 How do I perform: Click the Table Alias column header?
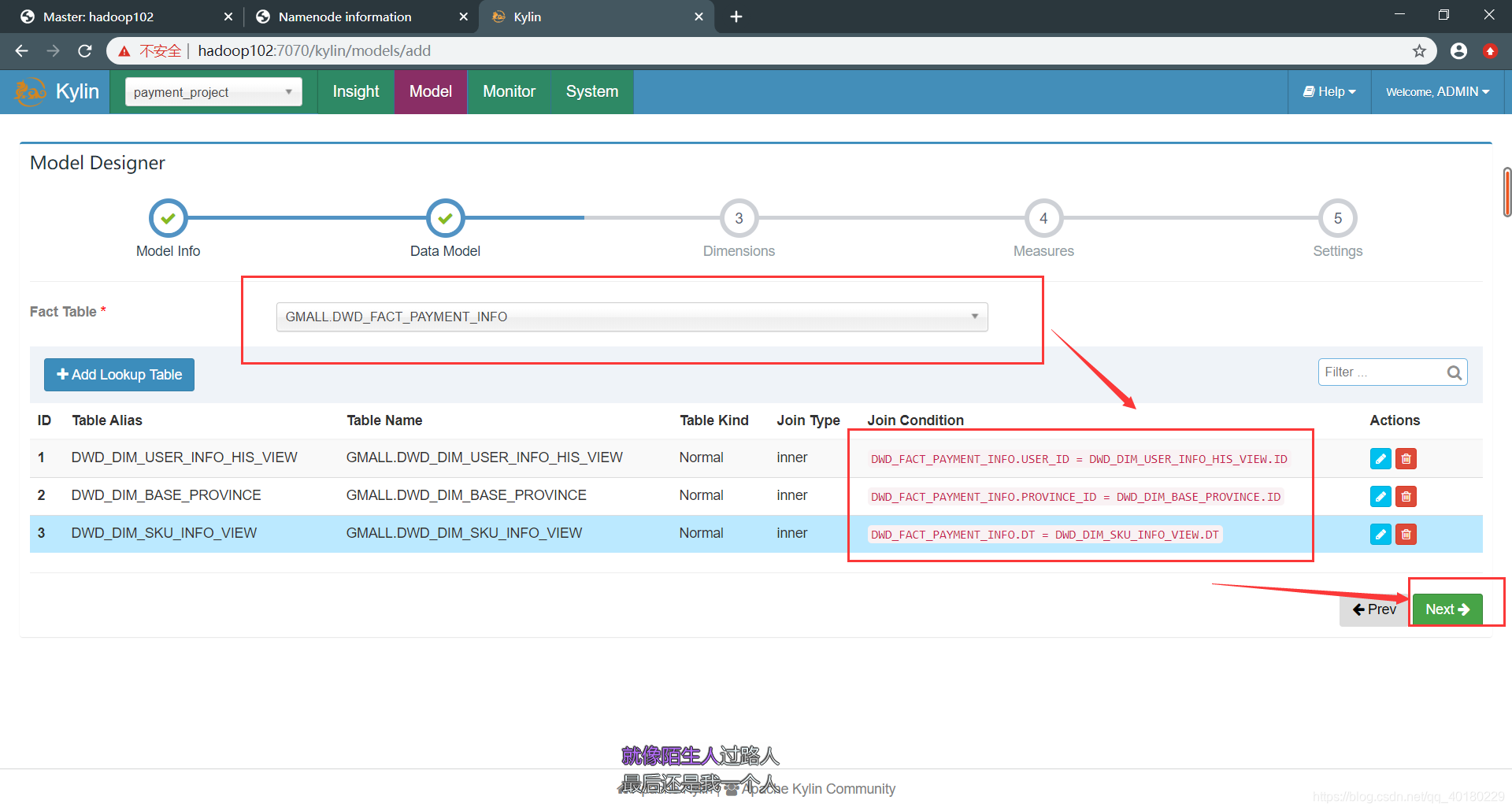107,420
